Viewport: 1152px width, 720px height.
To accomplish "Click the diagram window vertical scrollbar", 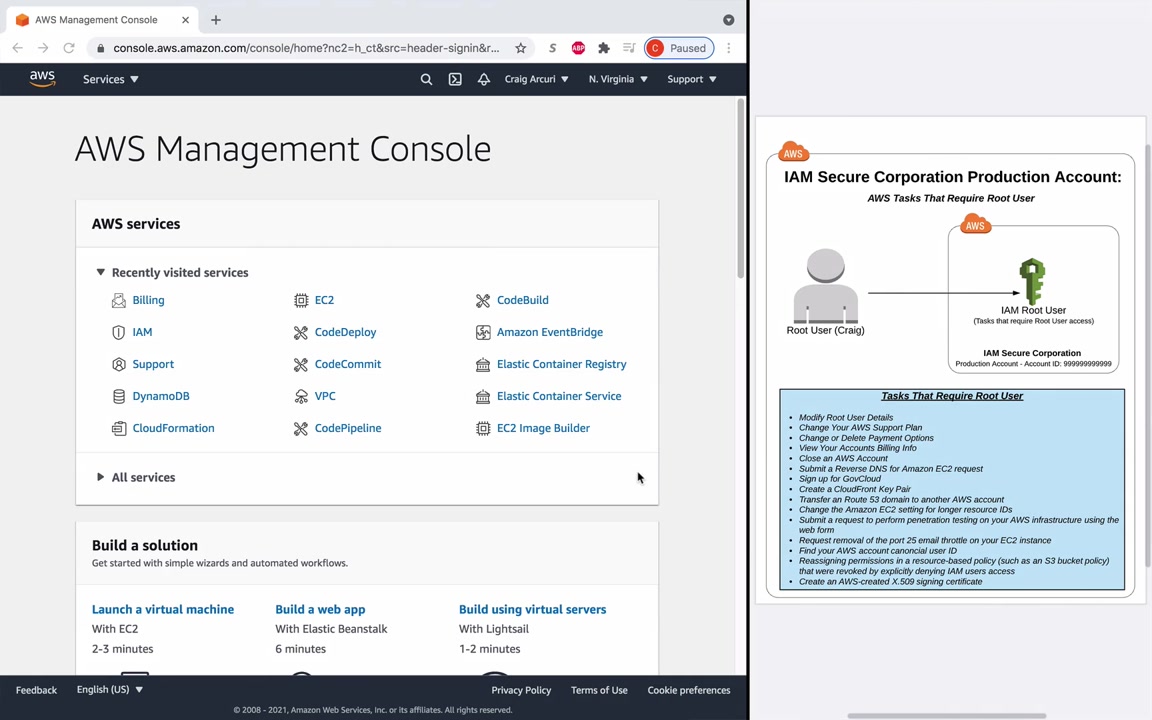I will tap(1148, 356).
